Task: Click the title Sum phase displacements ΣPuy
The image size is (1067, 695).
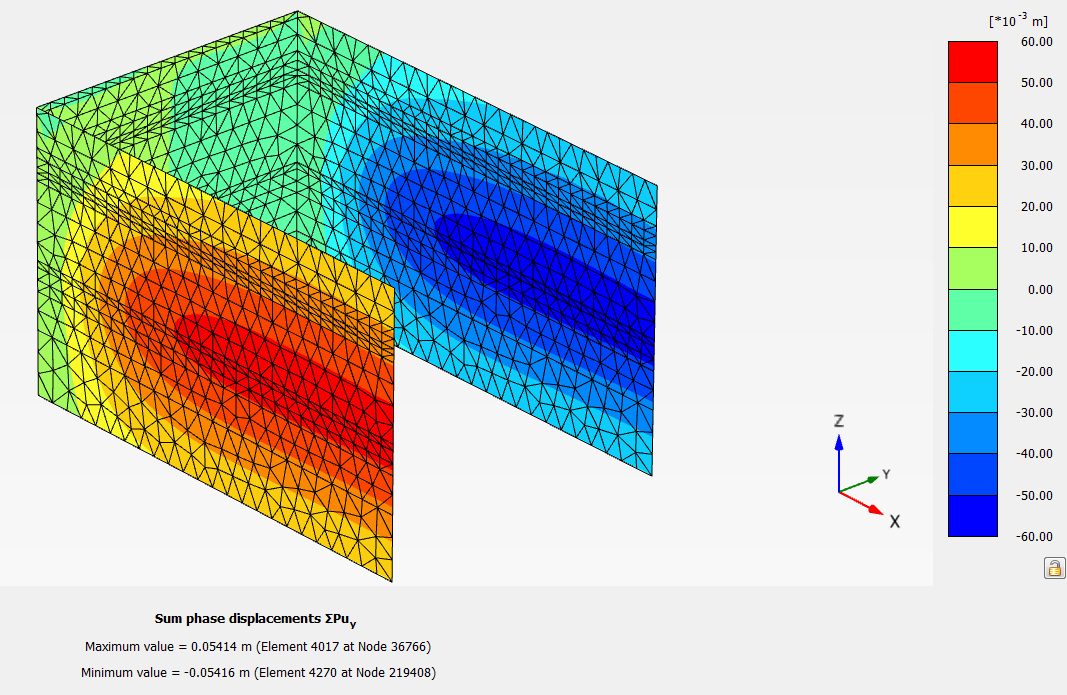Action: point(255,619)
